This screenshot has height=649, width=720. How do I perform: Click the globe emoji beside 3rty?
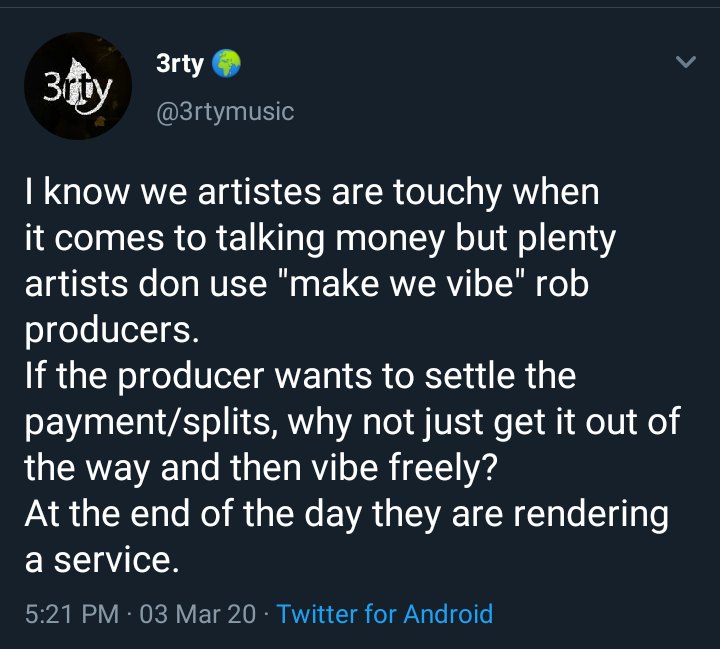(x=226, y=63)
